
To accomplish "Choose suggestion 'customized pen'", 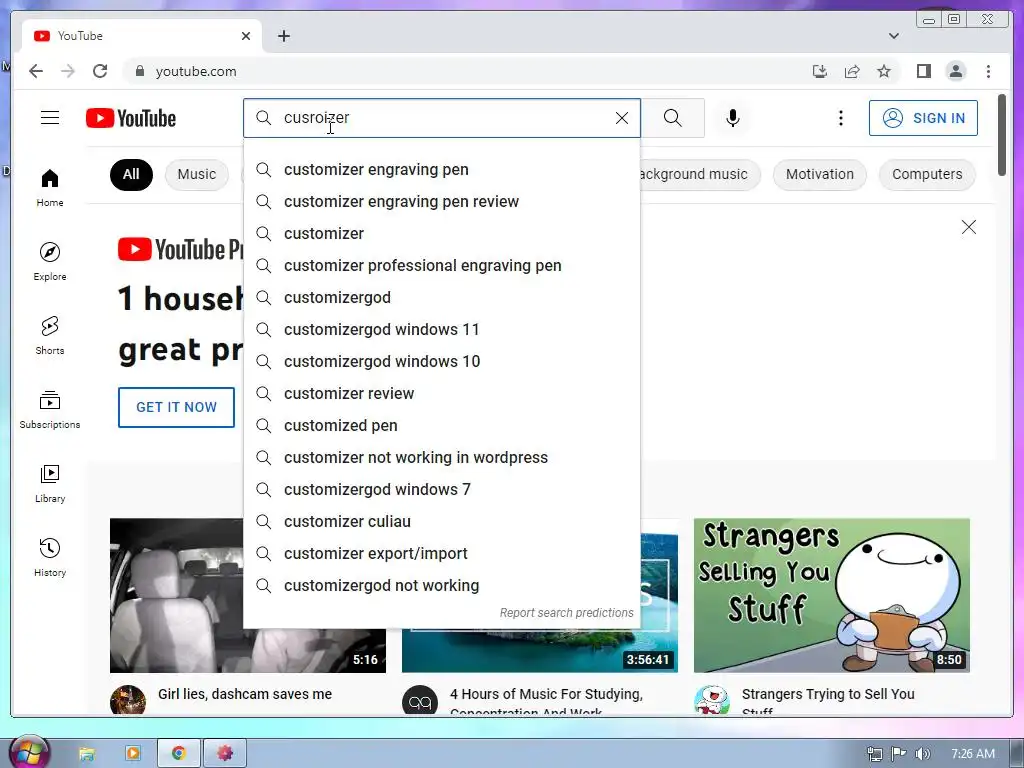I will pyautogui.click(x=442, y=425).
